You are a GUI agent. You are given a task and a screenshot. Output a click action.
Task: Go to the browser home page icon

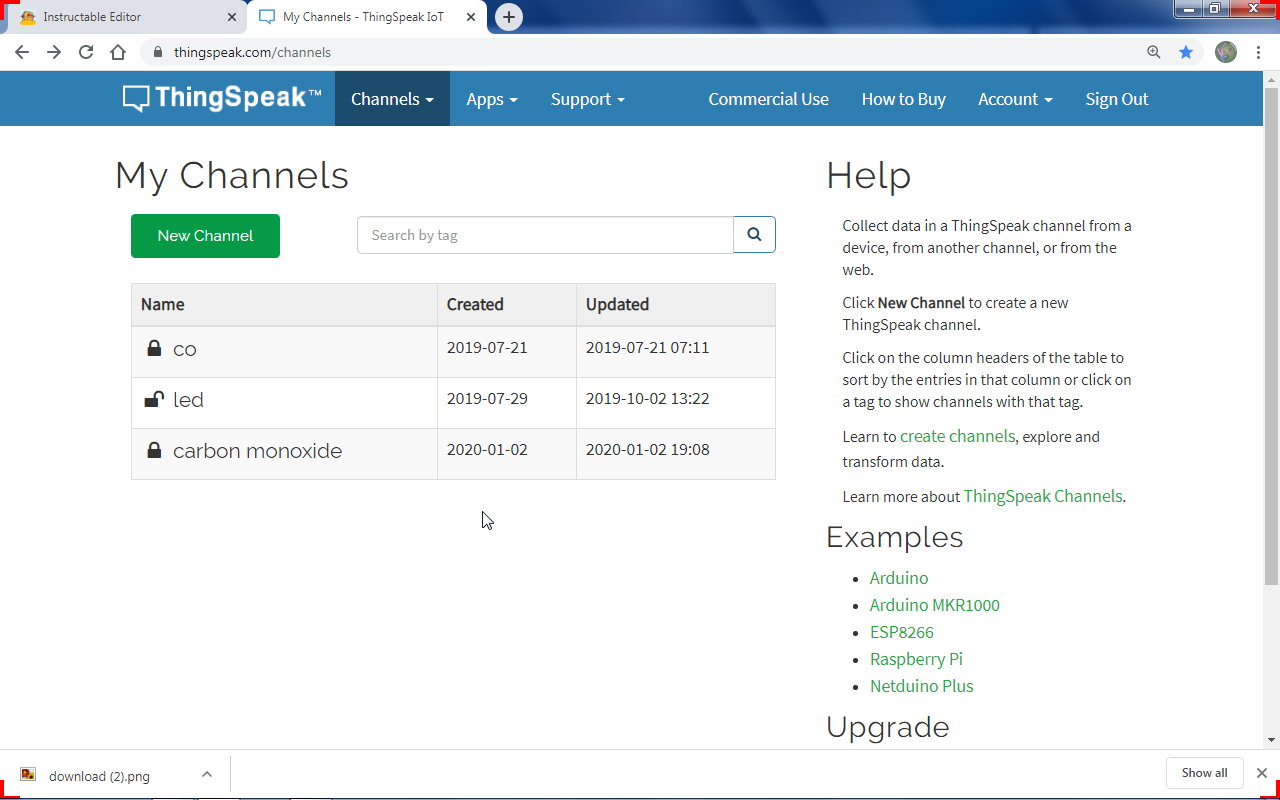pyautogui.click(x=118, y=52)
